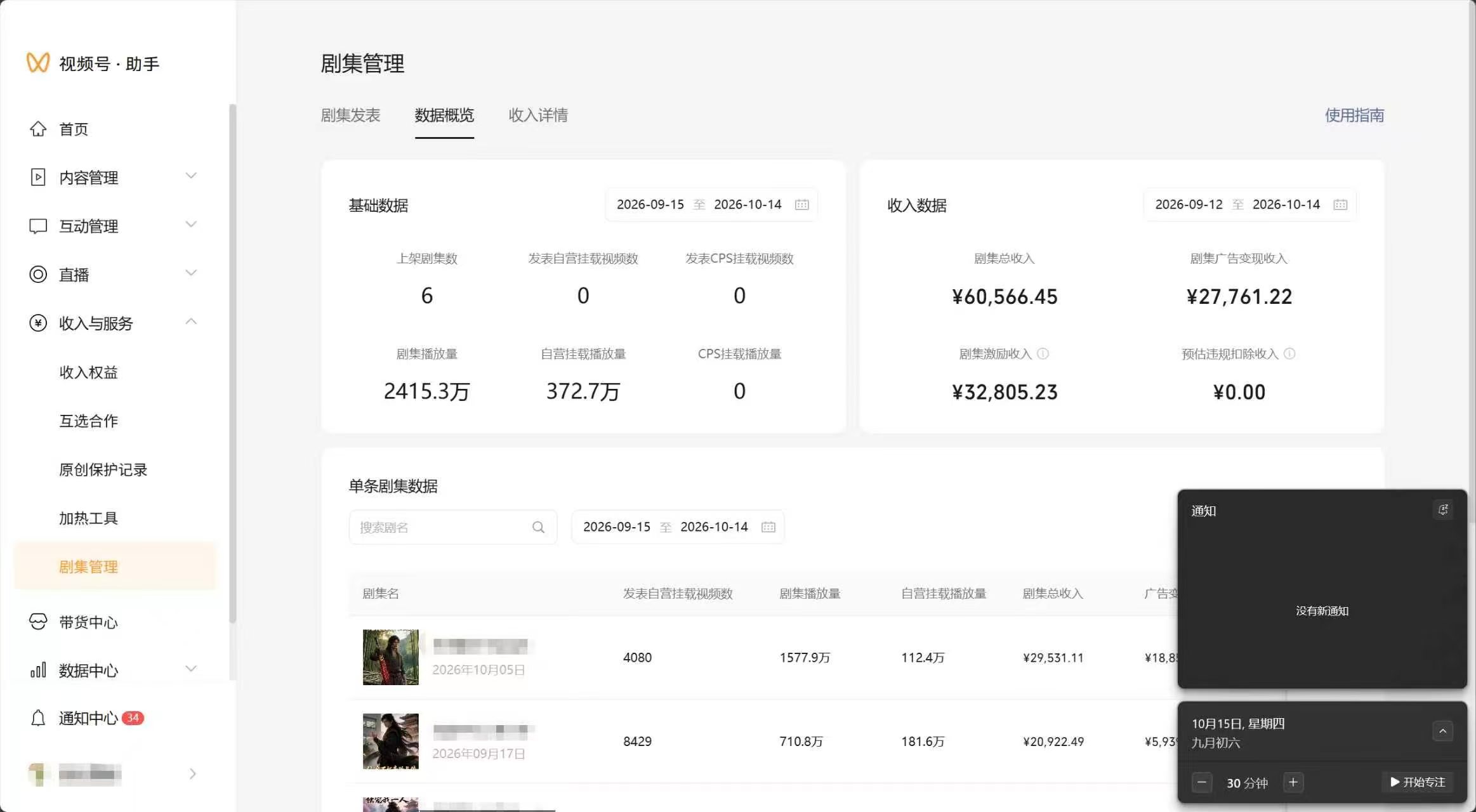Click thumbnail of series dated 2026年10月05日
This screenshot has height=812, width=1476.
390,657
